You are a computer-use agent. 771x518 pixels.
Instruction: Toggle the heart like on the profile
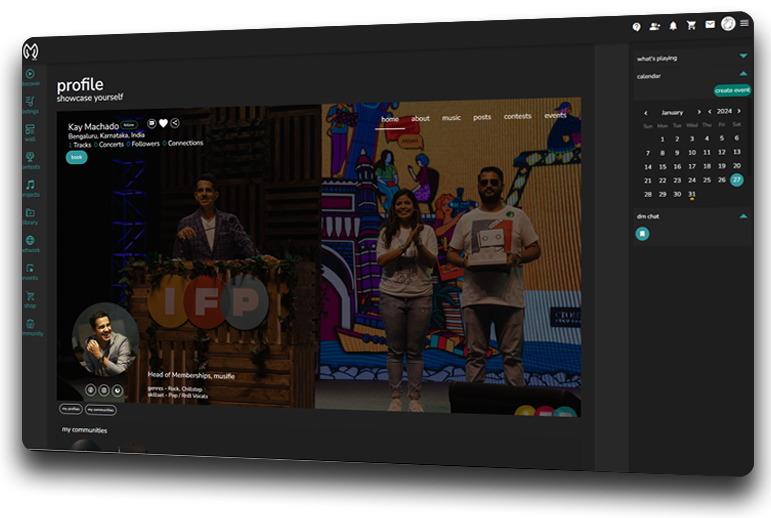[x=163, y=123]
